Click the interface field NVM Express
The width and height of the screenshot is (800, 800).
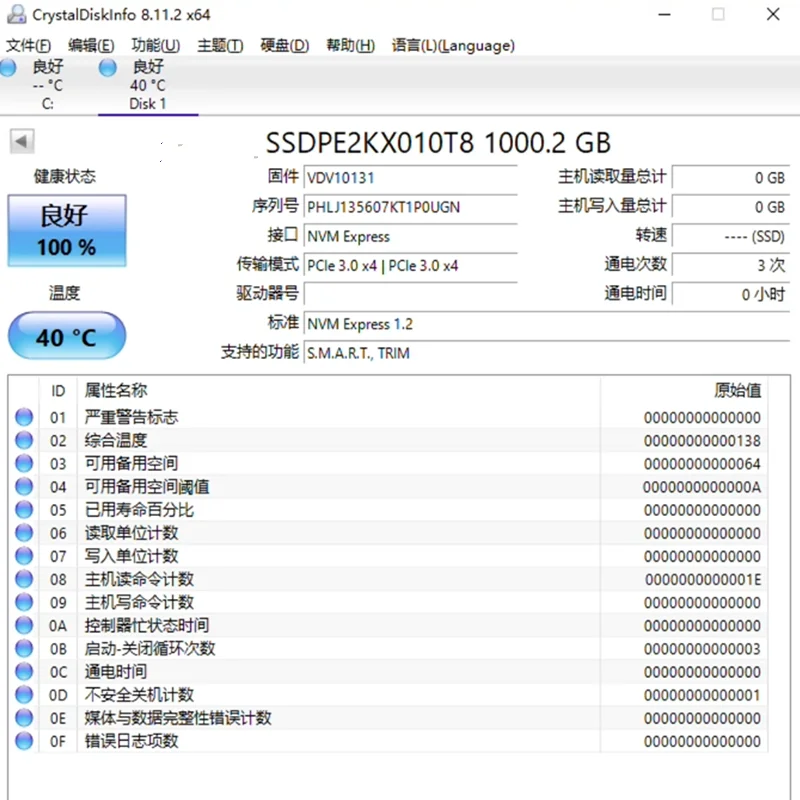410,236
